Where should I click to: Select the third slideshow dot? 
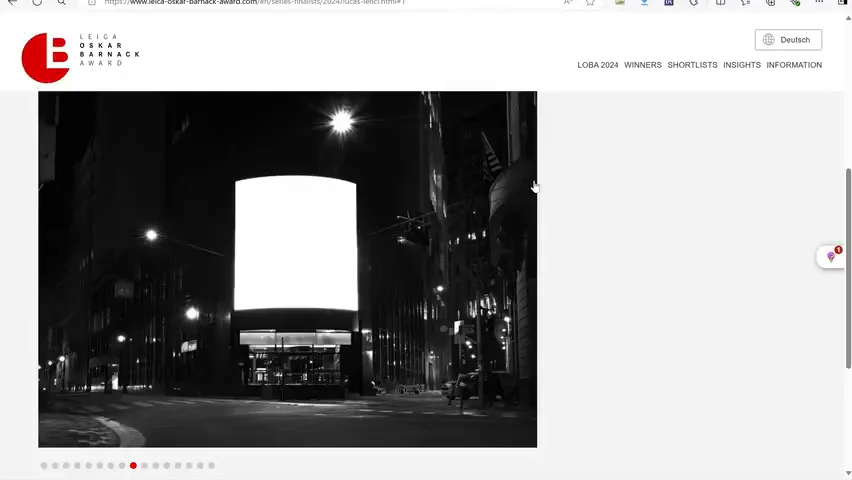66,465
